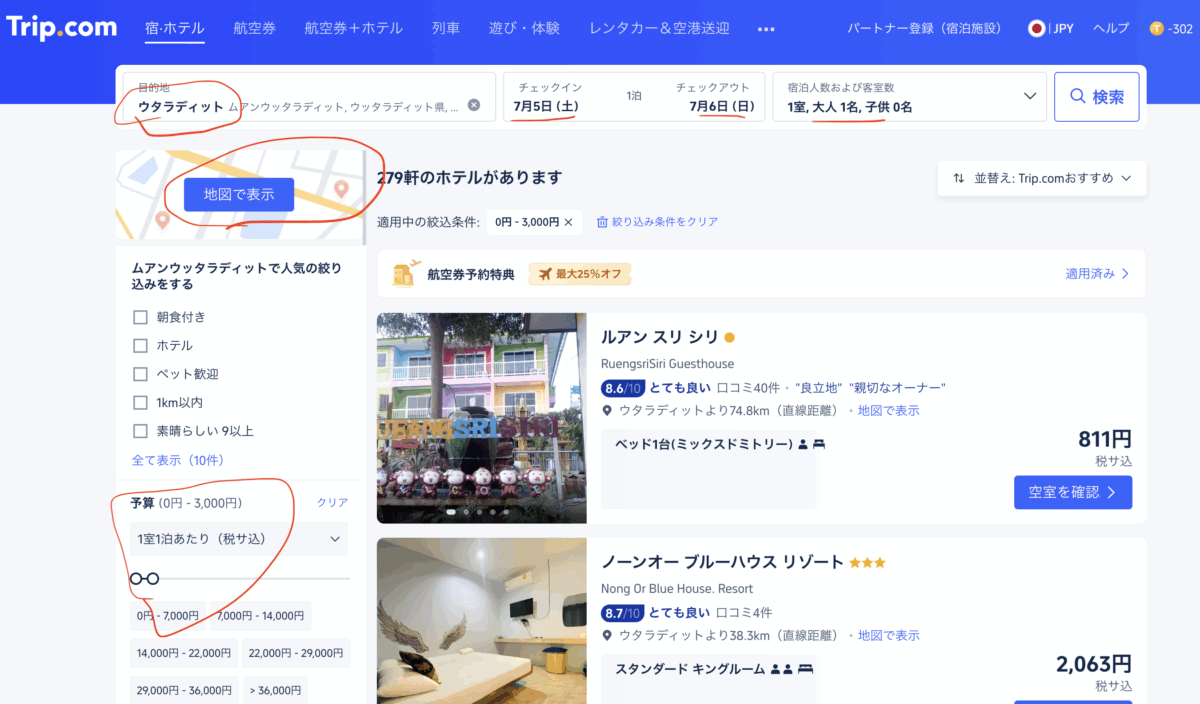Click the yellow dot badge beside ルアン スリ シリ
The width and height of the screenshot is (1200, 704).
[729, 337]
